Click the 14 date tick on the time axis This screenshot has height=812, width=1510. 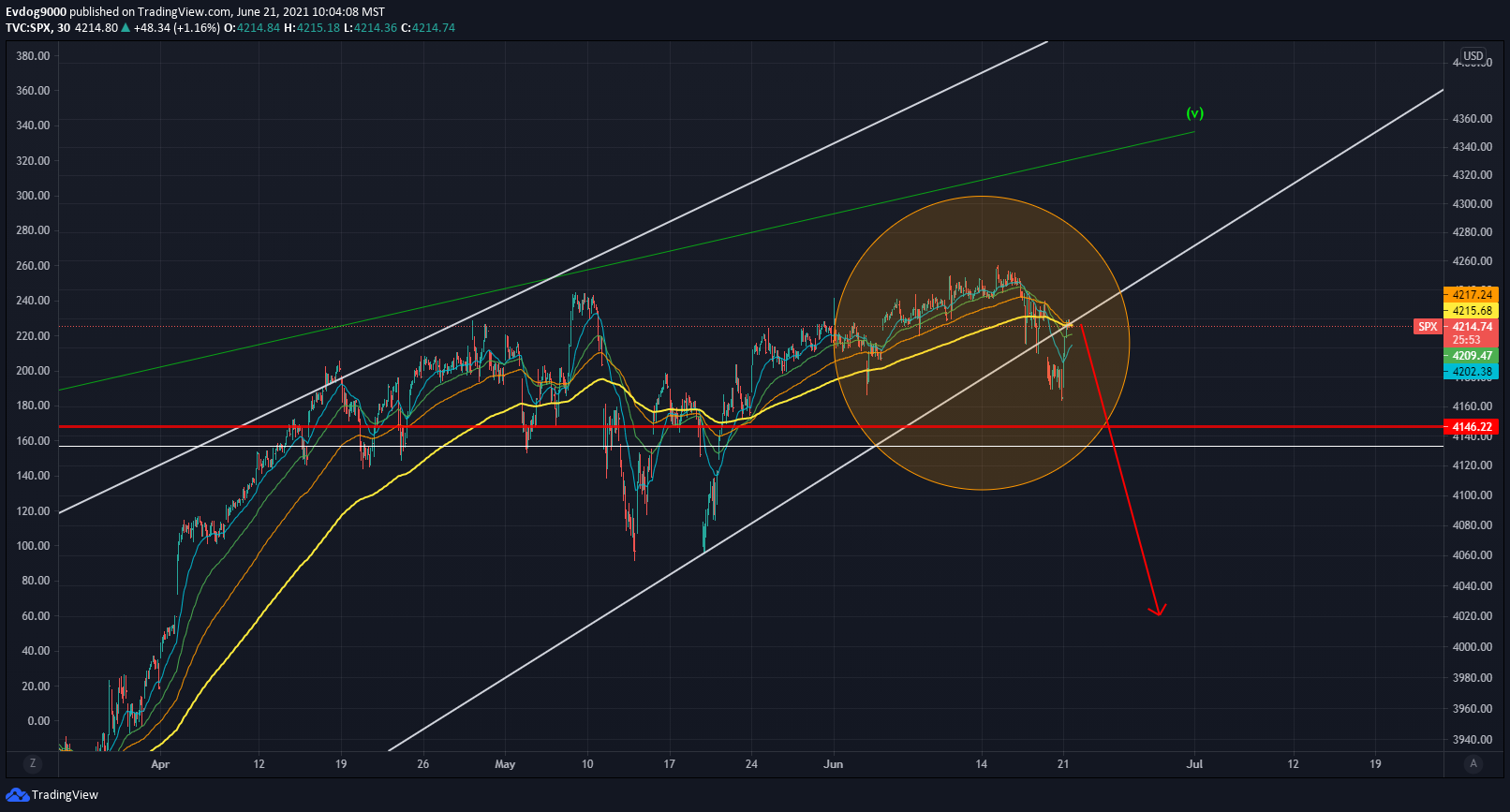click(x=982, y=764)
